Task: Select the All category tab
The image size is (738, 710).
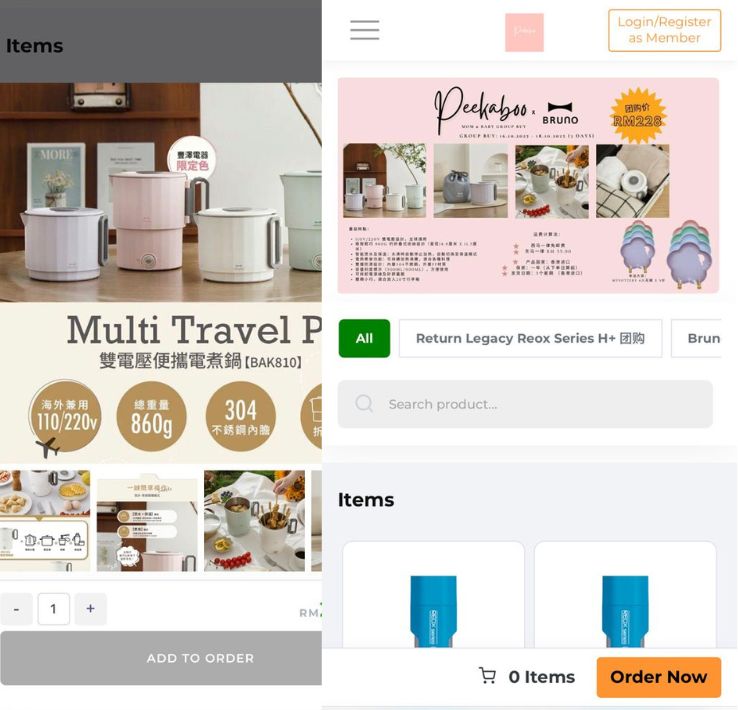Action: tap(364, 338)
